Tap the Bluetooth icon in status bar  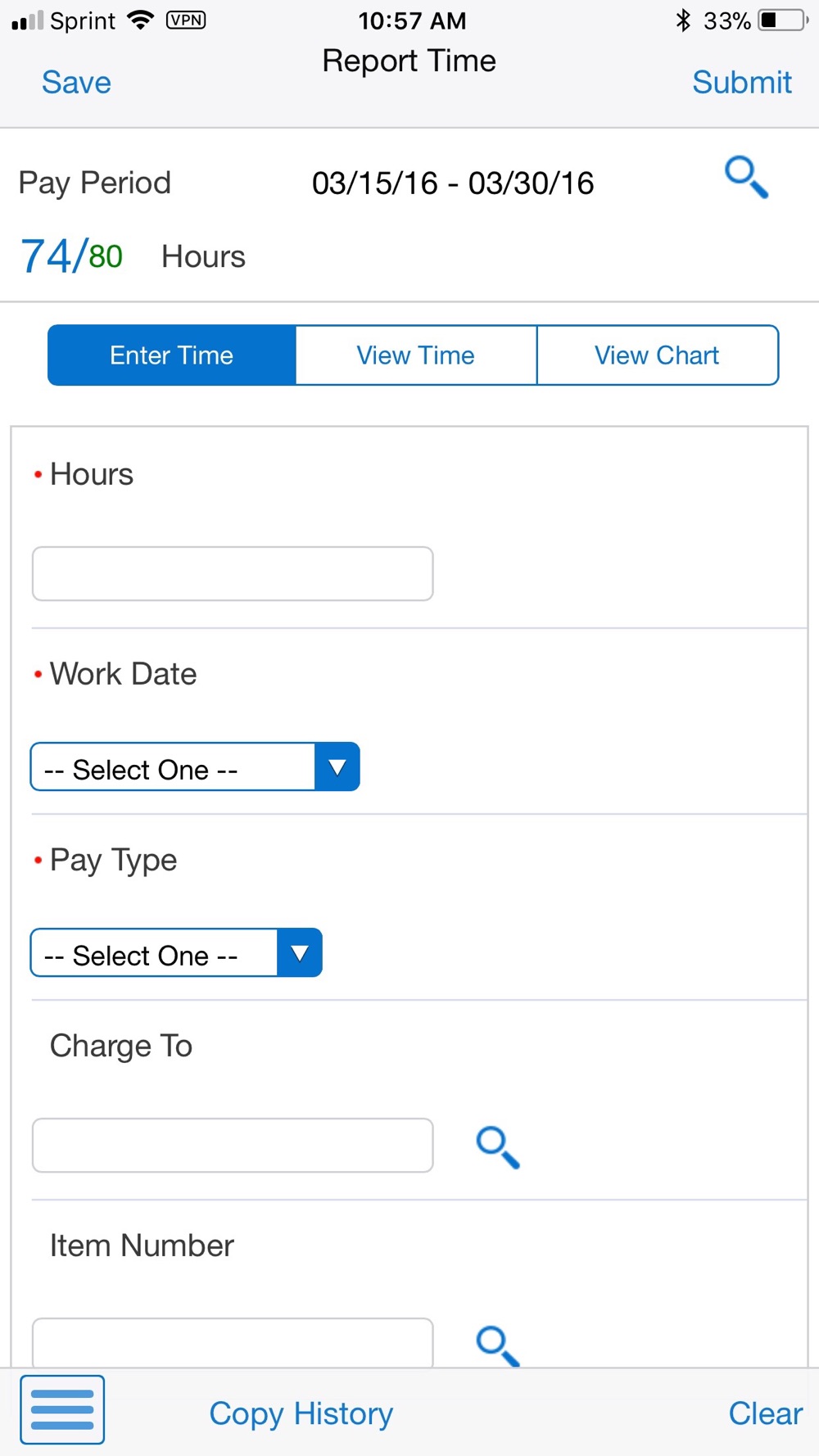(683, 20)
